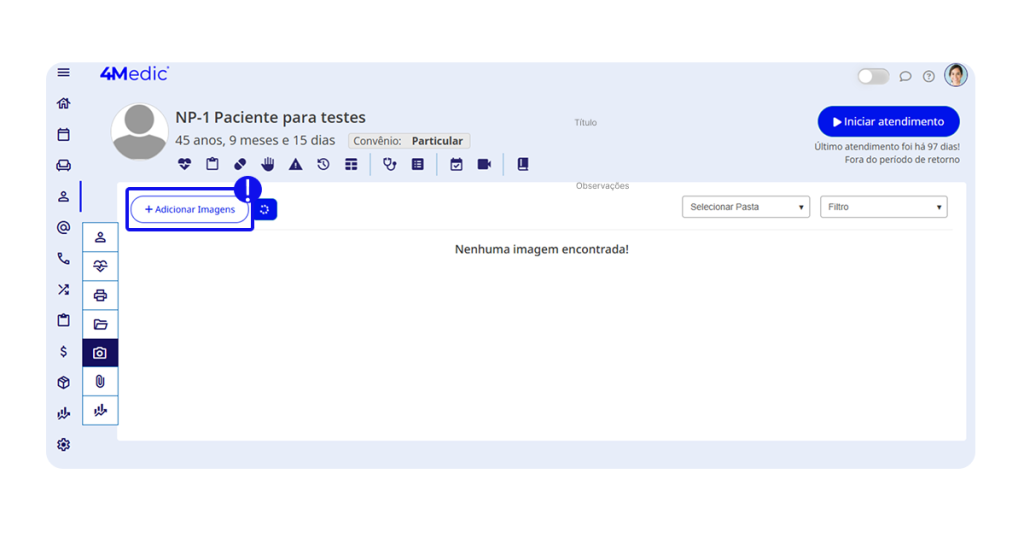Open the video camera teleconsultation icon
1024x538 pixels.
point(484,165)
